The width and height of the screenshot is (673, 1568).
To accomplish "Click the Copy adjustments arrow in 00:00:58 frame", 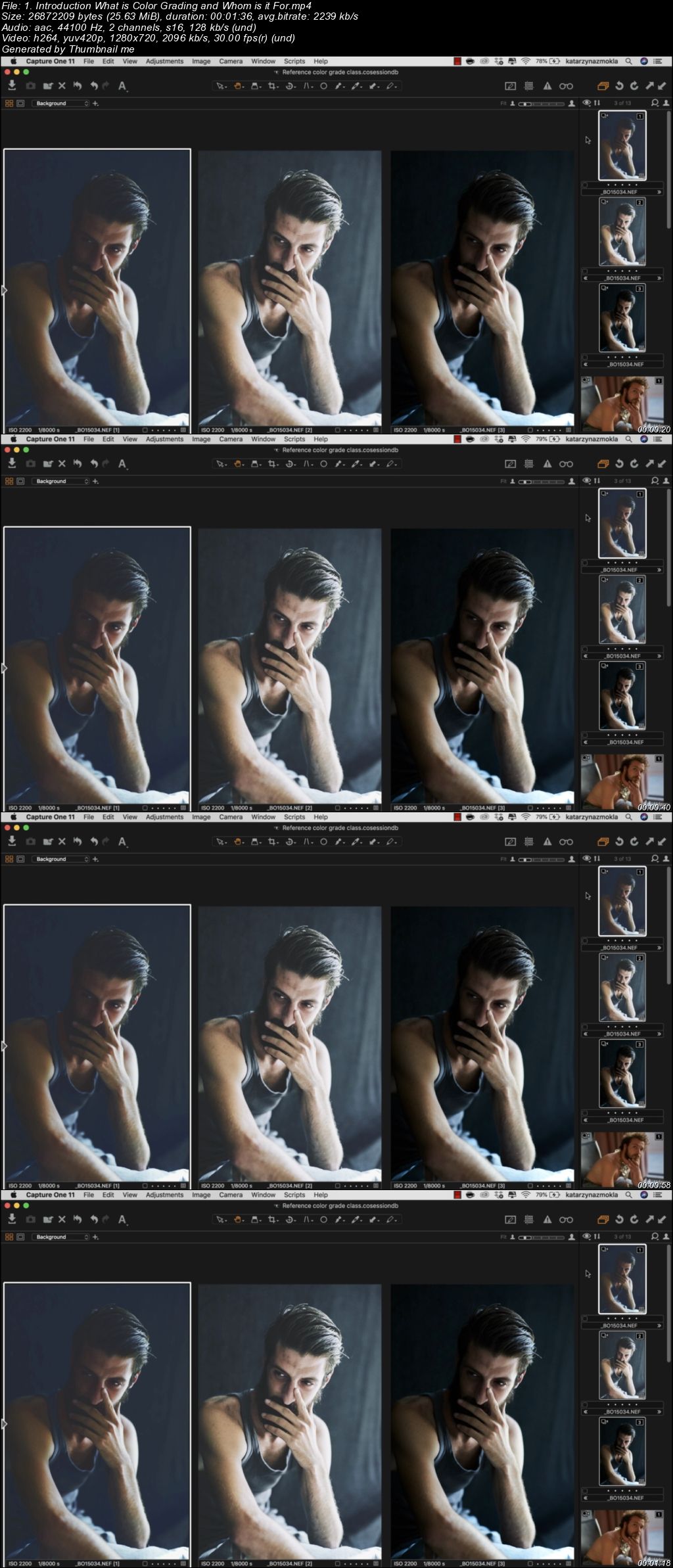I will 649,842.
